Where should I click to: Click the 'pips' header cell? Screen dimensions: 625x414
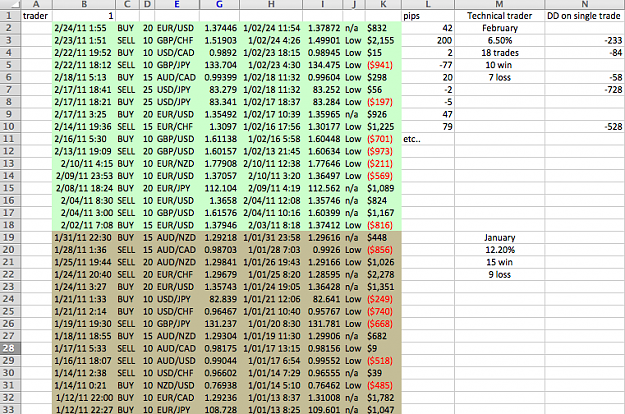[x=428, y=16]
